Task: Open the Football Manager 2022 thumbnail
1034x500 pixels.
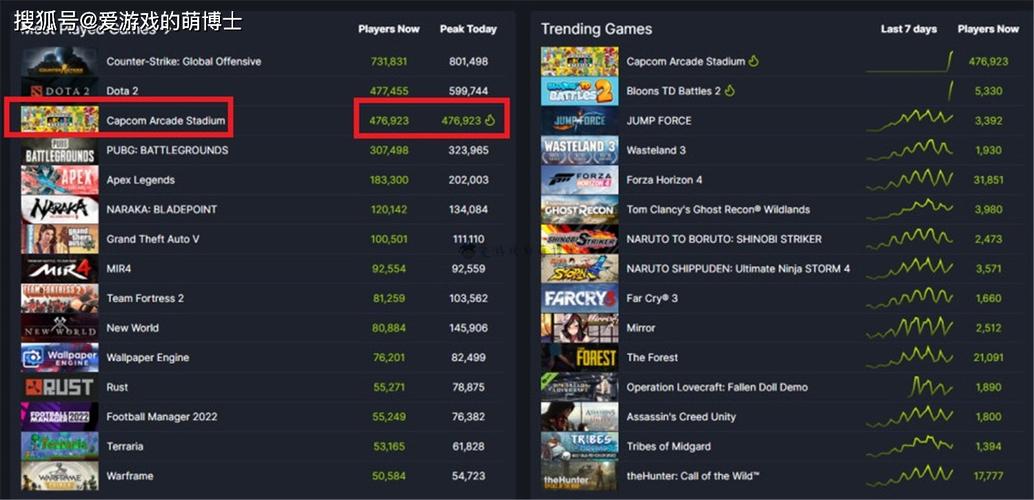Action: (x=60, y=416)
